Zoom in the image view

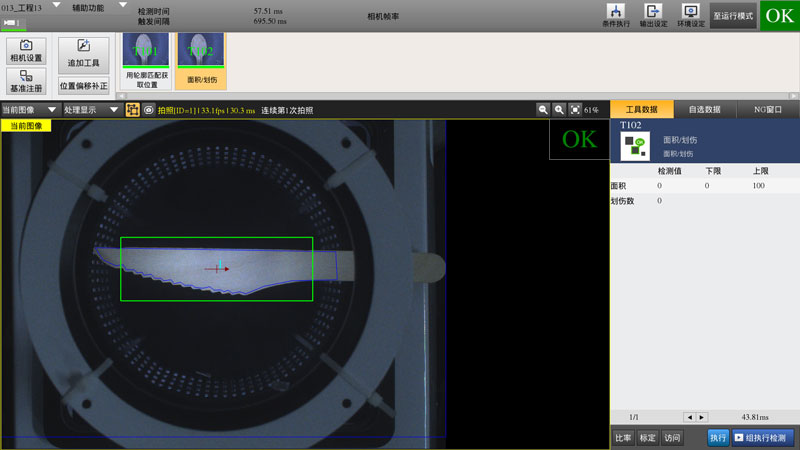click(x=560, y=110)
